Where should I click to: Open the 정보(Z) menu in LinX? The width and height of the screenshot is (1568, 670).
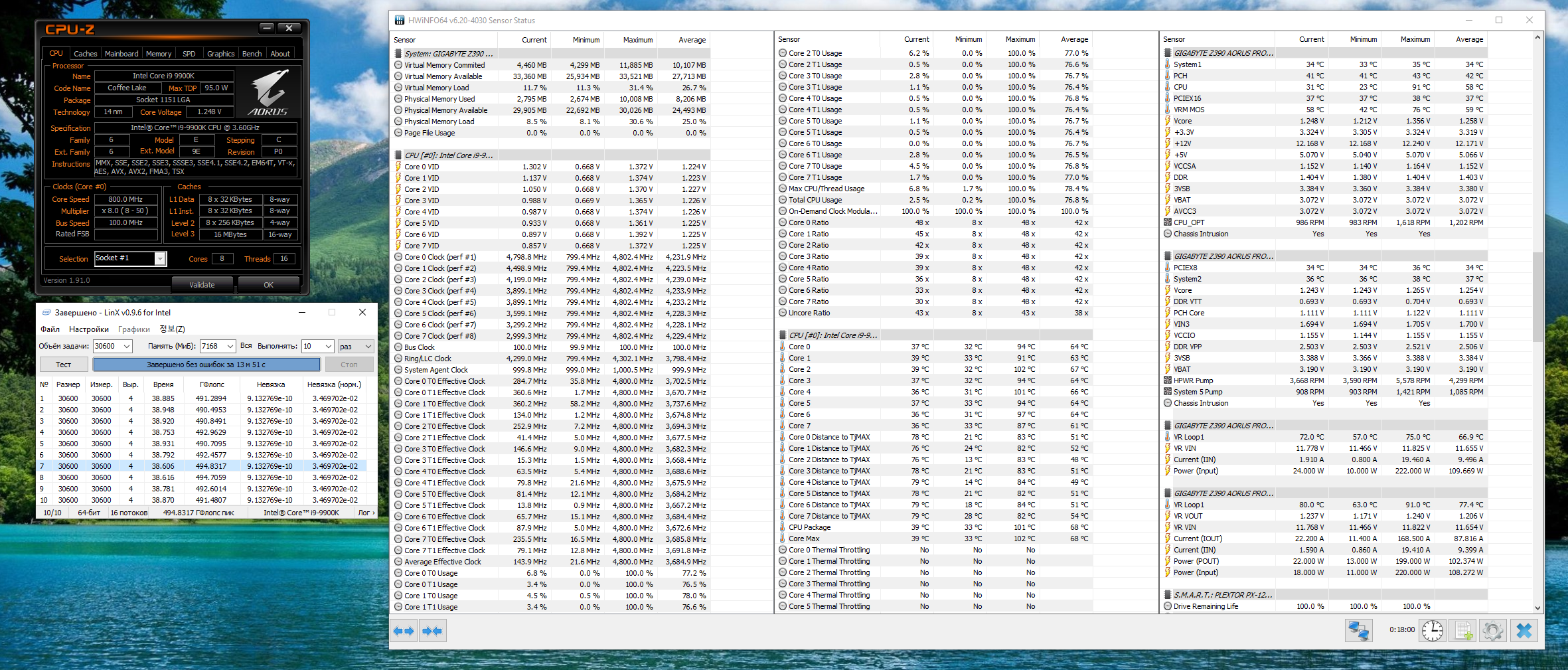point(172,329)
